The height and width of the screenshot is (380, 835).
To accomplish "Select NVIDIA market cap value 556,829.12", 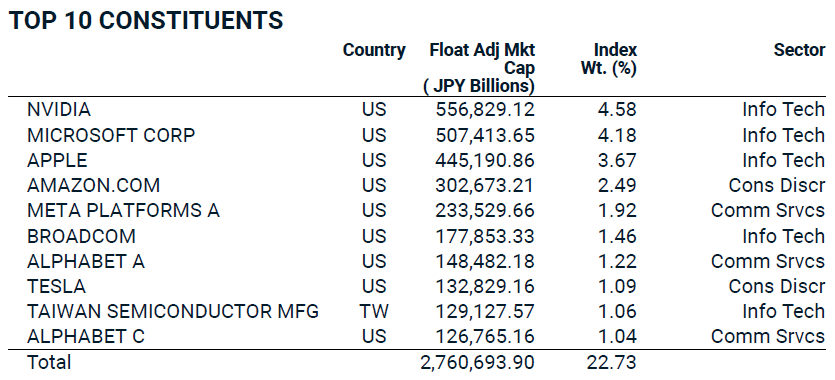I will pos(485,110).
